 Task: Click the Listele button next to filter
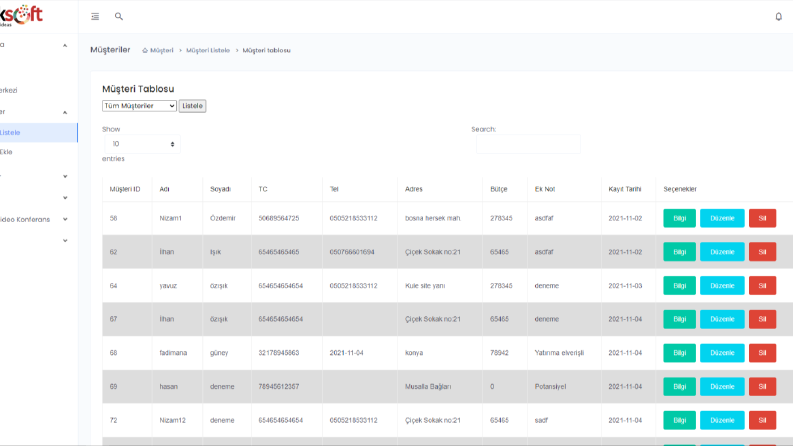[192, 106]
